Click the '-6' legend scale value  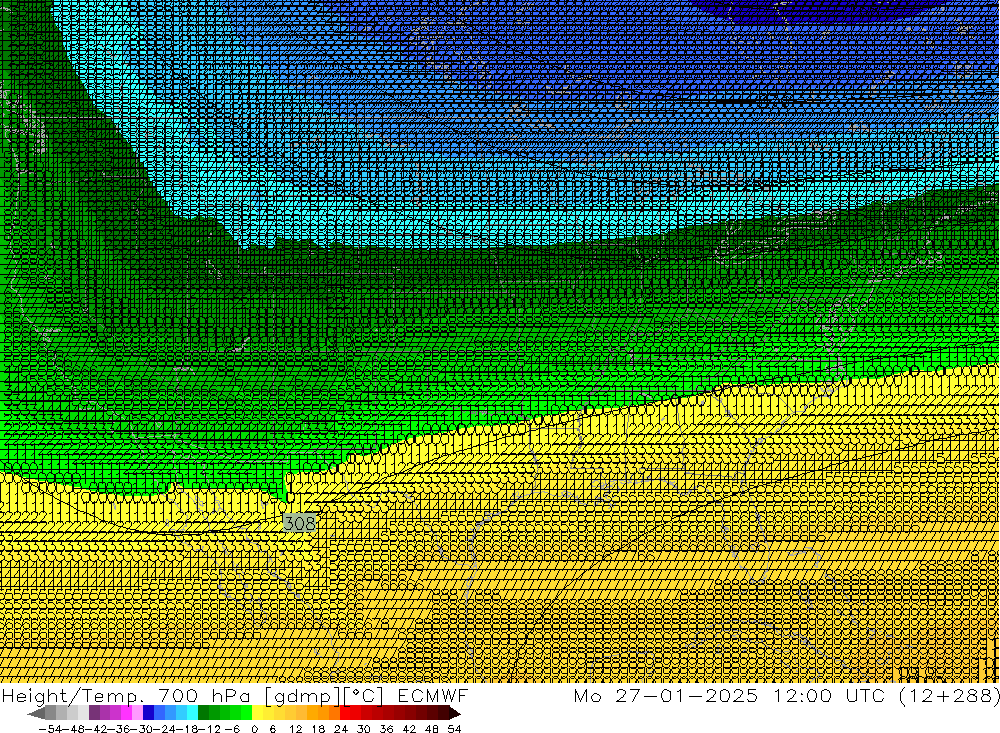232,729
